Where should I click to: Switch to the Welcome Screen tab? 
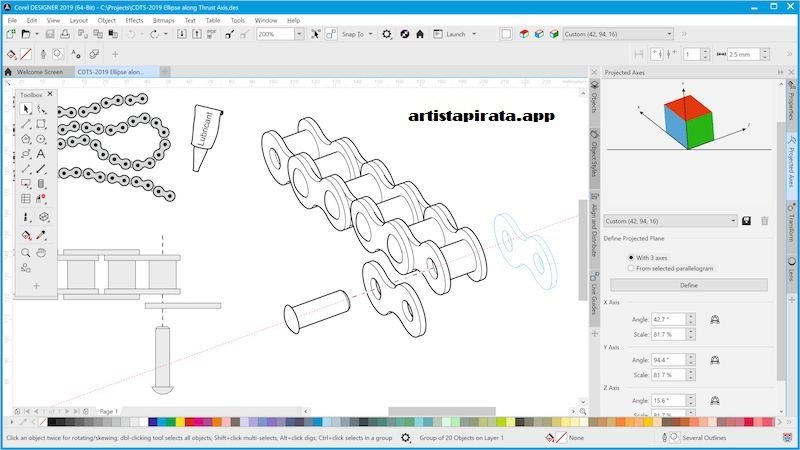tap(40, 72)
